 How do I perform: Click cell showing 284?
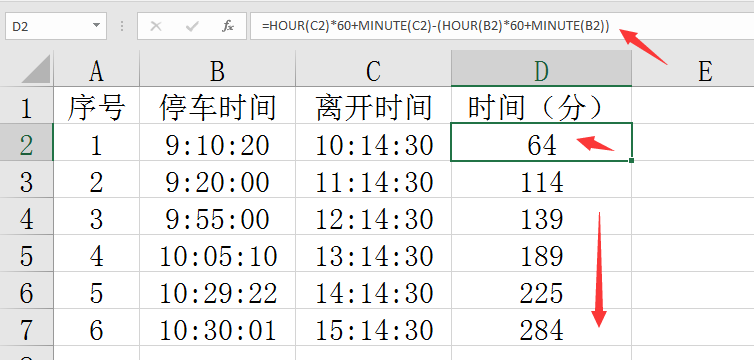click(x=541, y=327)
